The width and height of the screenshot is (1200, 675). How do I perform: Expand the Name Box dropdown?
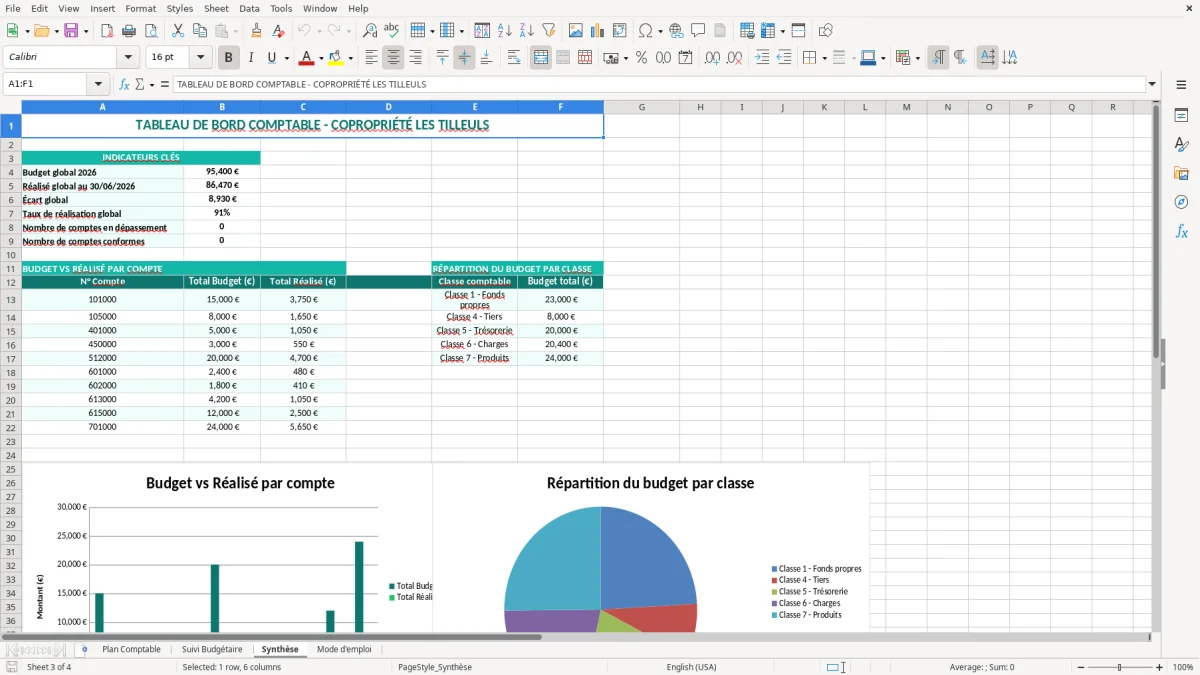tap(98, 85)
